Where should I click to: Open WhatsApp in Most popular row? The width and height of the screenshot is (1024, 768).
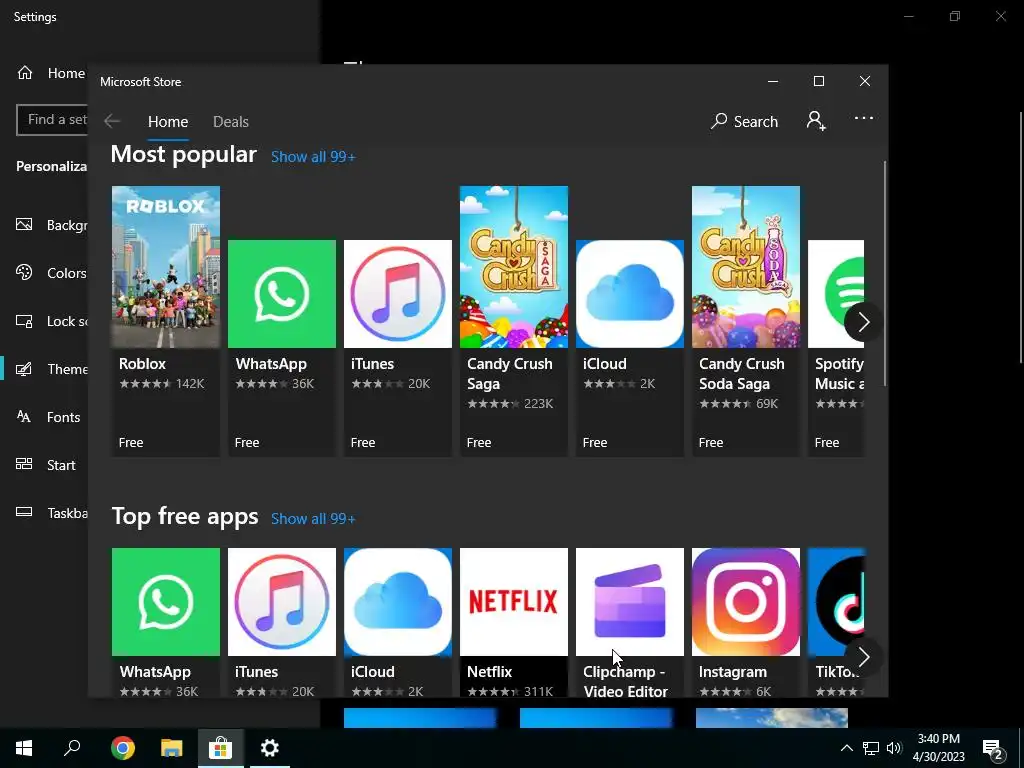[x=281, y=347]
